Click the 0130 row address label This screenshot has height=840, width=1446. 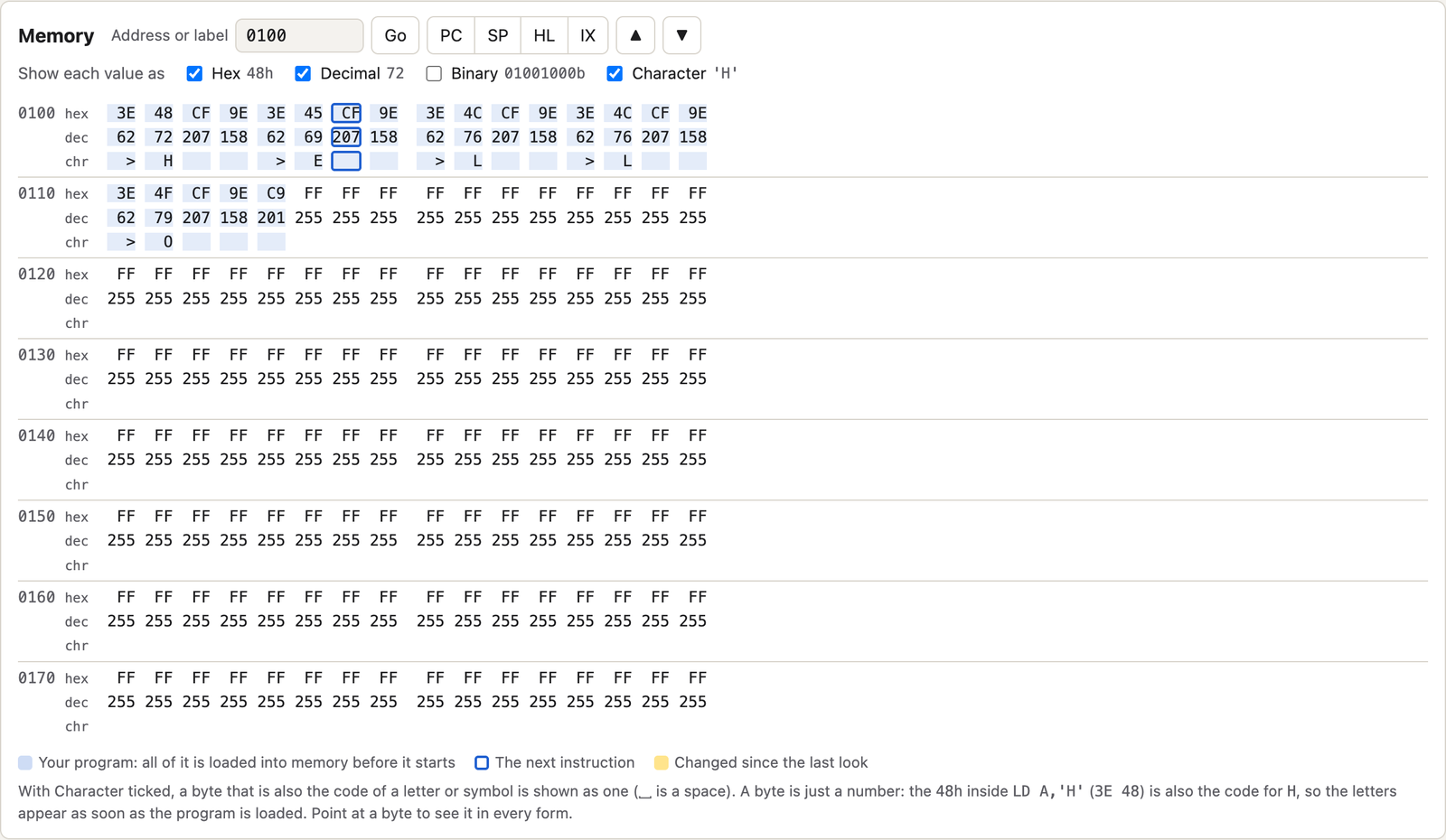click(x=37, y=355)
